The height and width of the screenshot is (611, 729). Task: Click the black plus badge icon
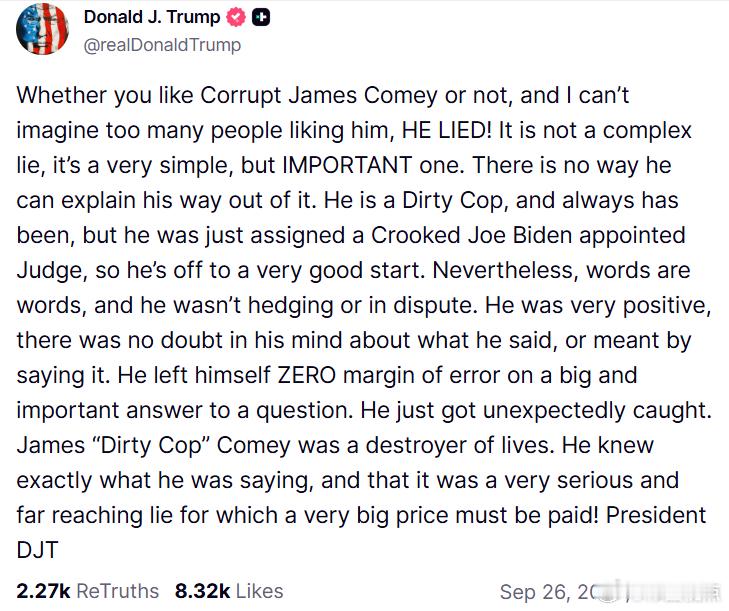pyautogui.click(x=261, y=17)
